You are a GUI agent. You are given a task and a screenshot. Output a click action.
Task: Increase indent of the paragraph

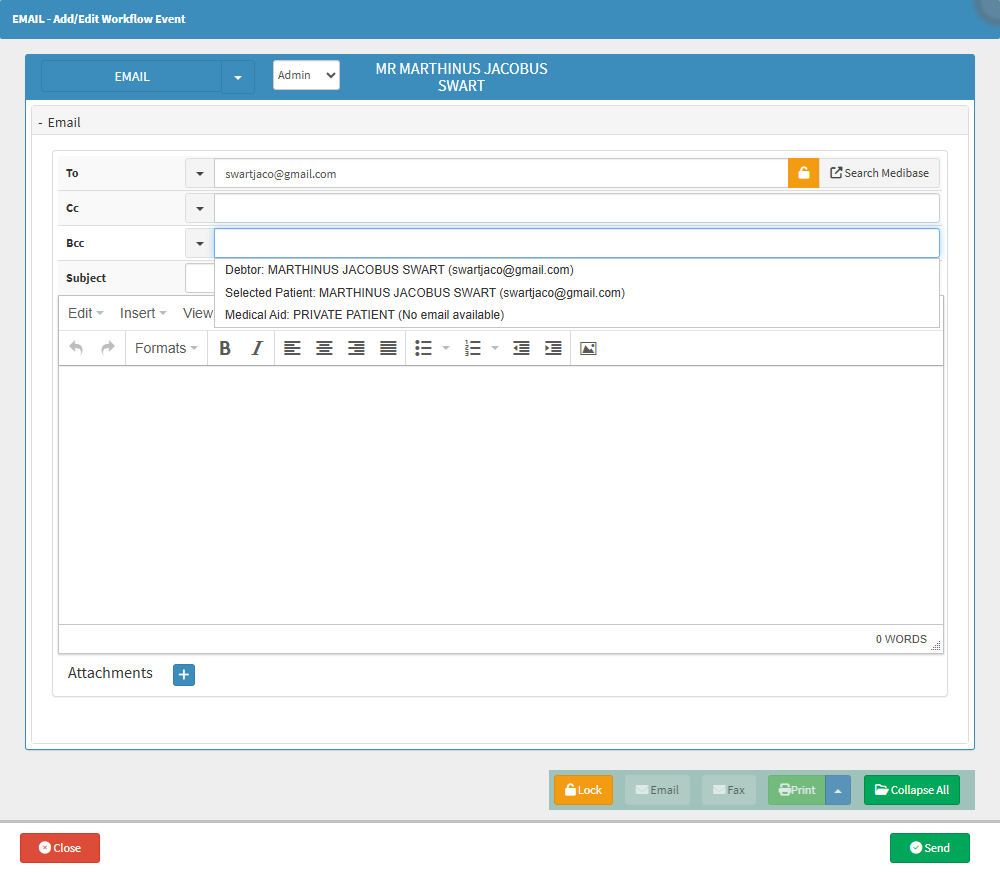pos(553,348)
